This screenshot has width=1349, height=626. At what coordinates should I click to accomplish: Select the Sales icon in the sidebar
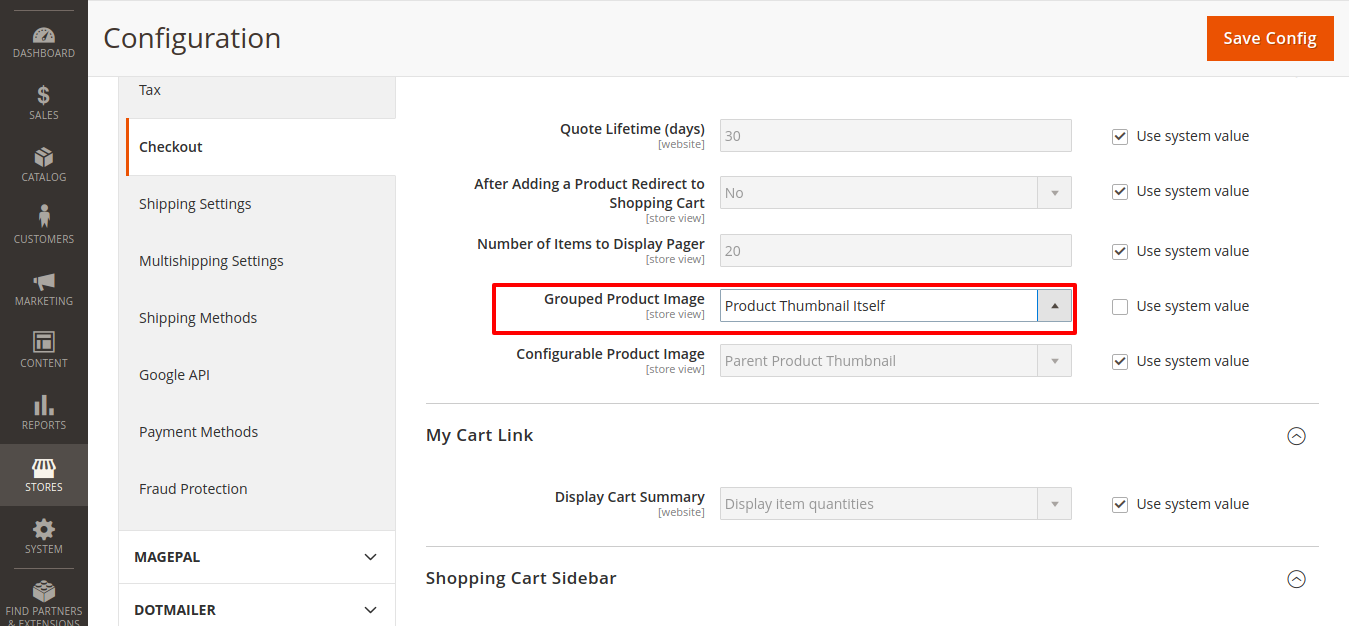coord(43,103)
